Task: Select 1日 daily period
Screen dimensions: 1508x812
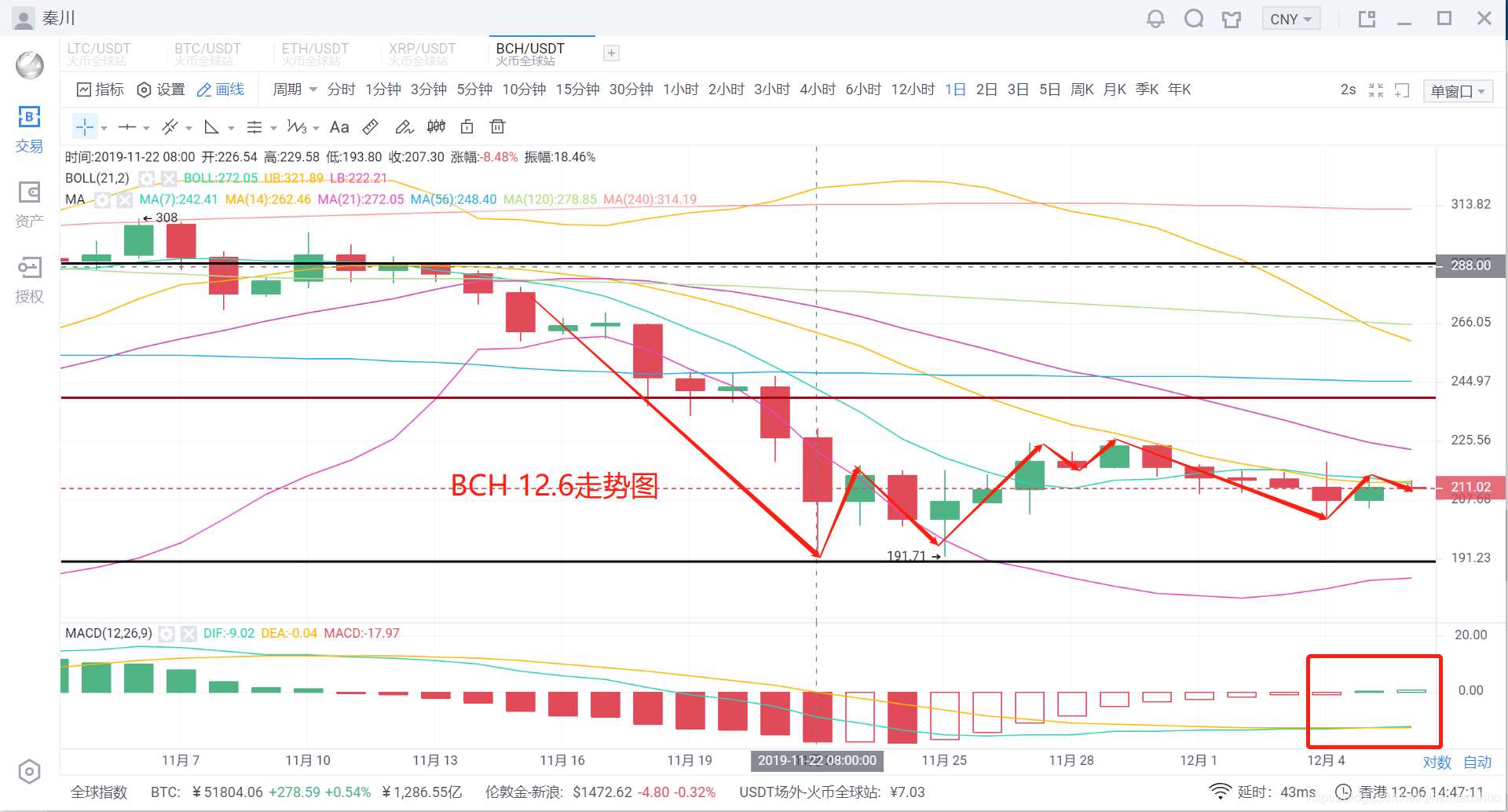Action: tap(955, 90)
